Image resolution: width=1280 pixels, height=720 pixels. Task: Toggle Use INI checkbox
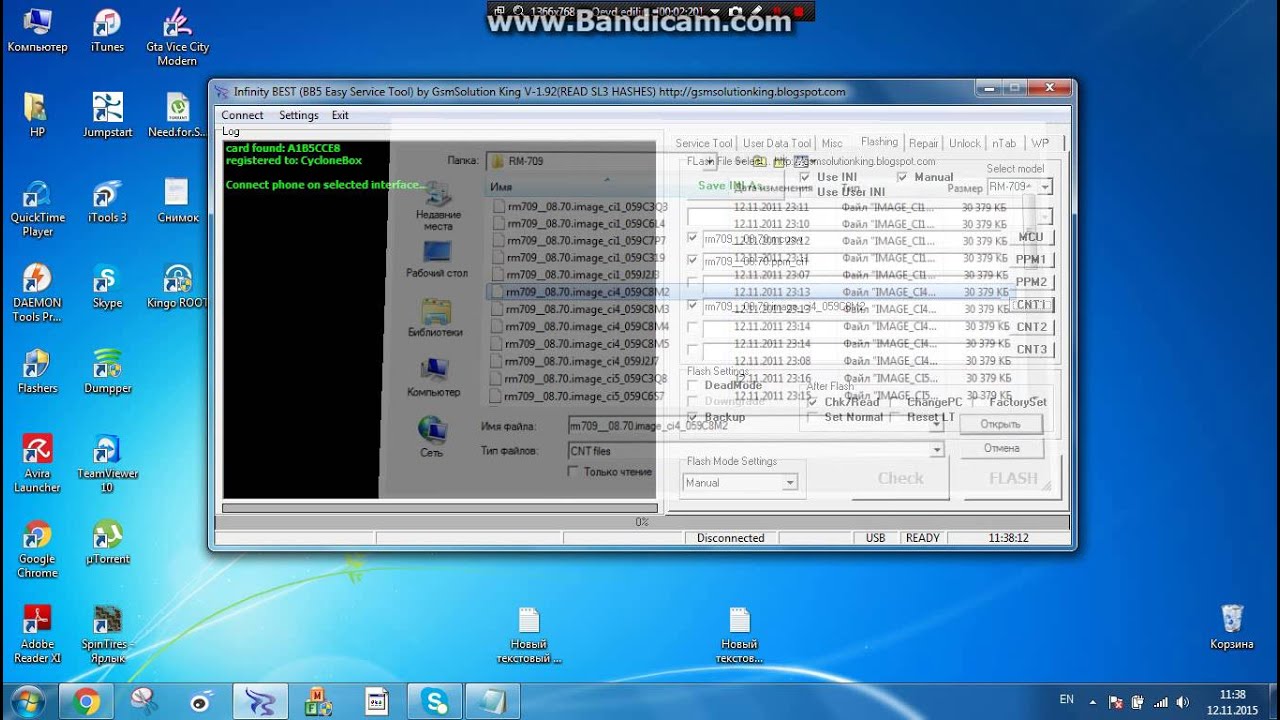(x=805, y=177)
